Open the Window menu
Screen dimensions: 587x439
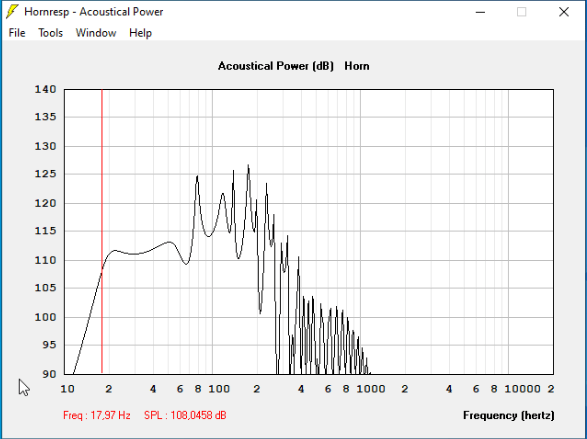(96, 33)
